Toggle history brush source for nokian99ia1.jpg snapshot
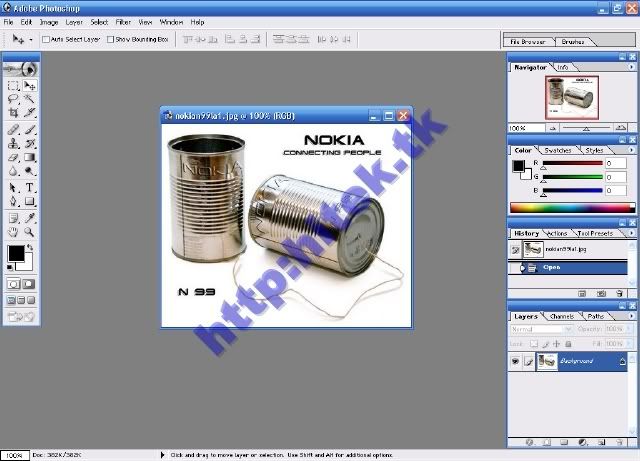 pyautogui.click(x=516, y=250)
